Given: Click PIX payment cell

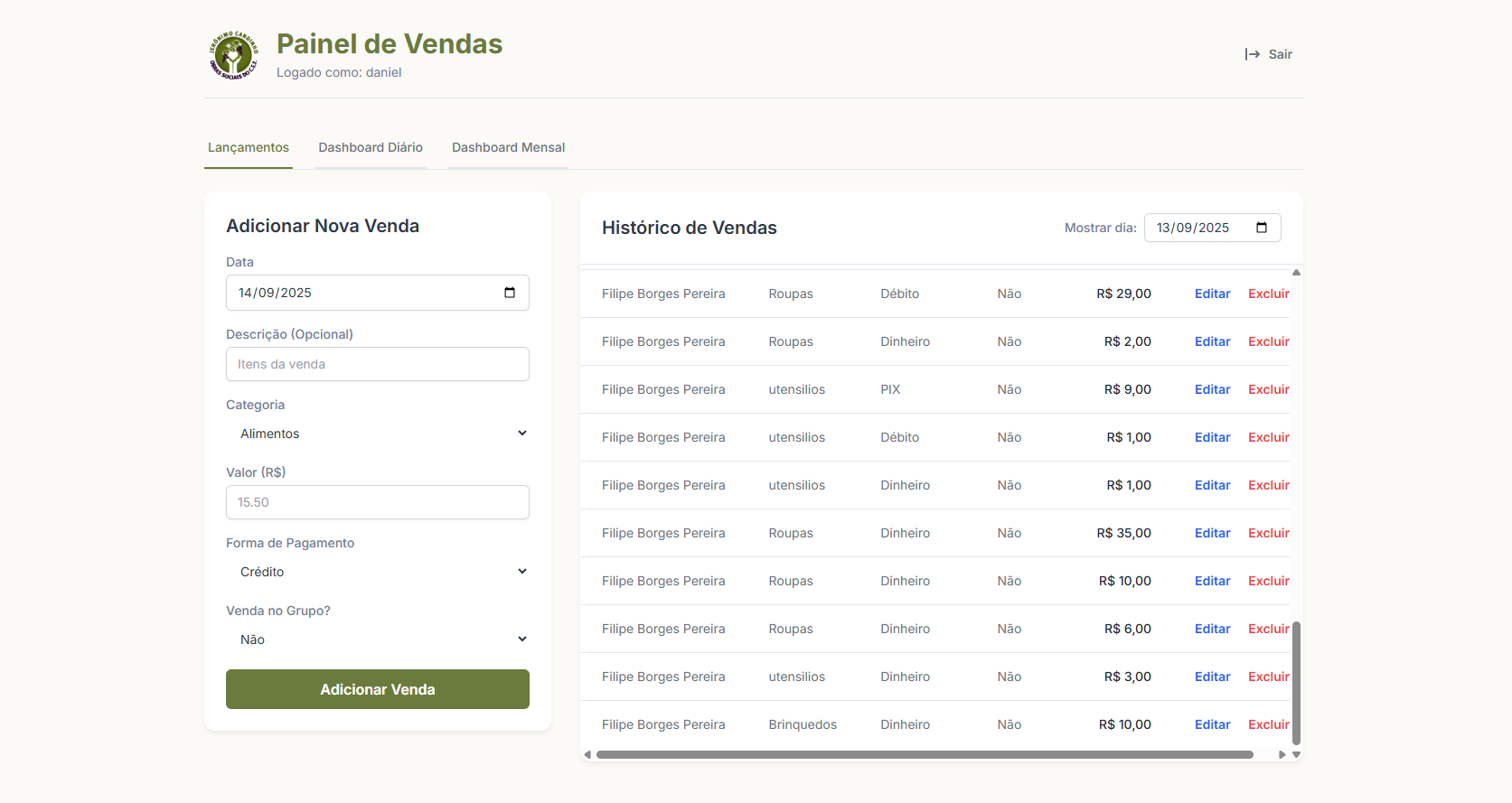Looking at the screenshot, I should click(x=890, y=389).
